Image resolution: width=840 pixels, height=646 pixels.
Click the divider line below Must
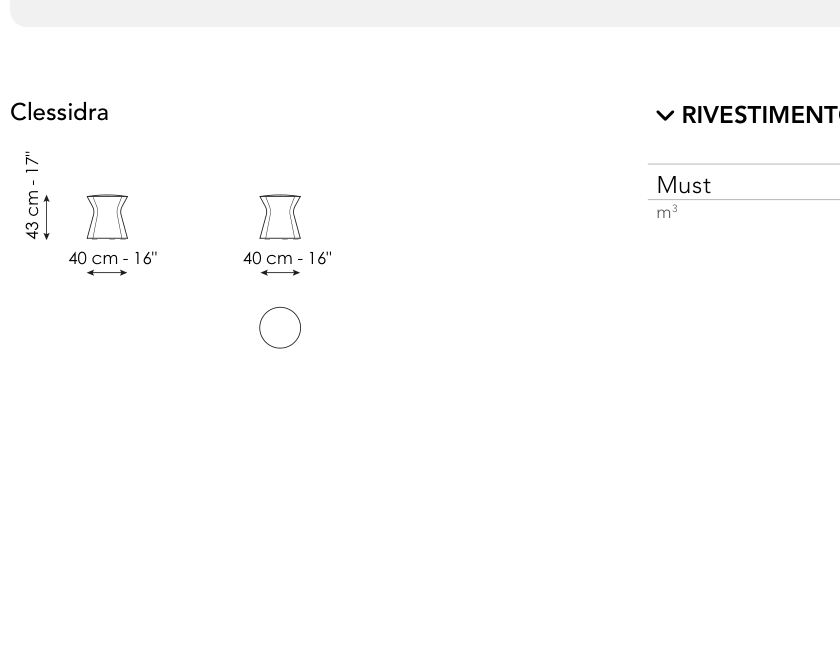coord(744,199)
